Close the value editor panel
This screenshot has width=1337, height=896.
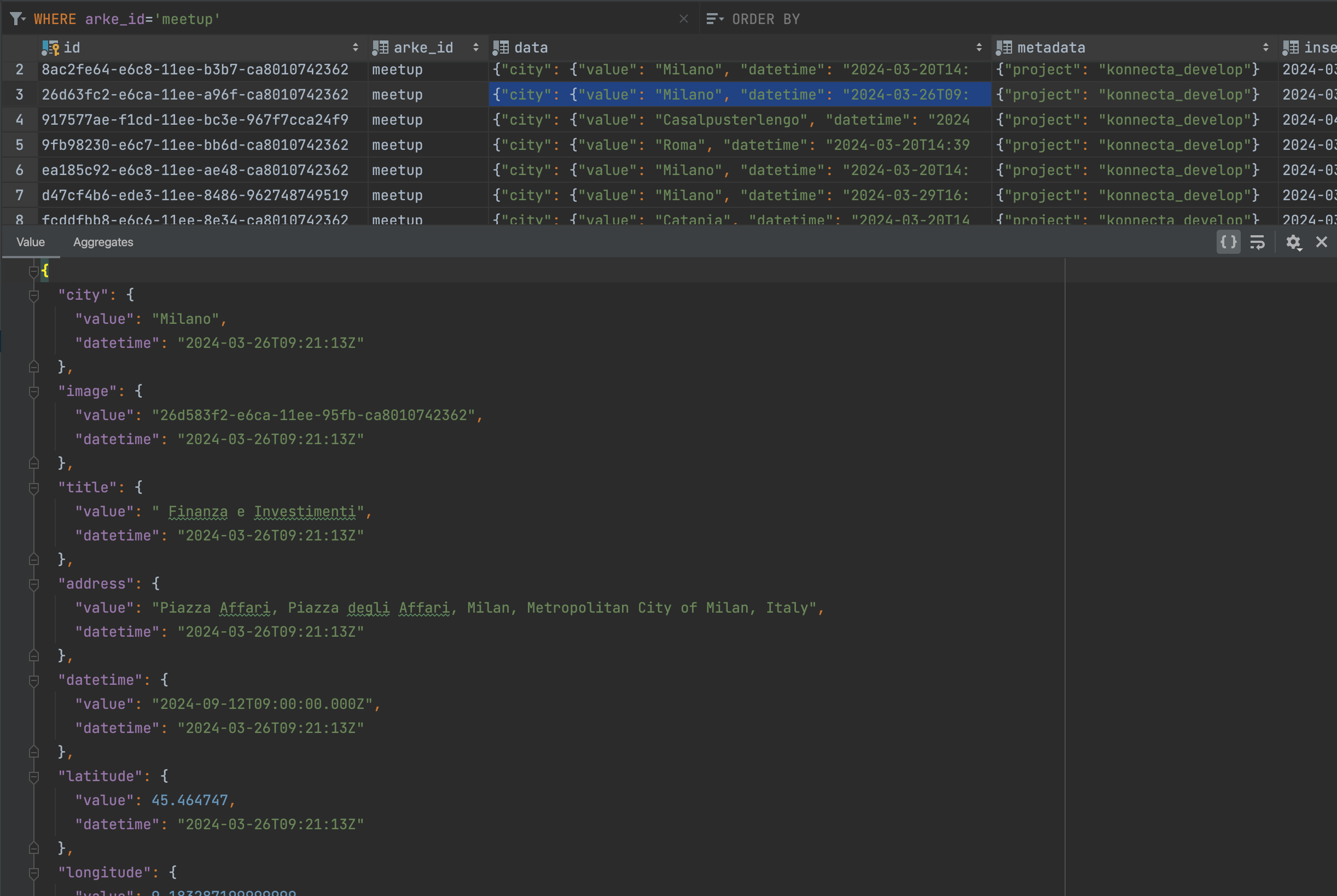coord(1322,242)
